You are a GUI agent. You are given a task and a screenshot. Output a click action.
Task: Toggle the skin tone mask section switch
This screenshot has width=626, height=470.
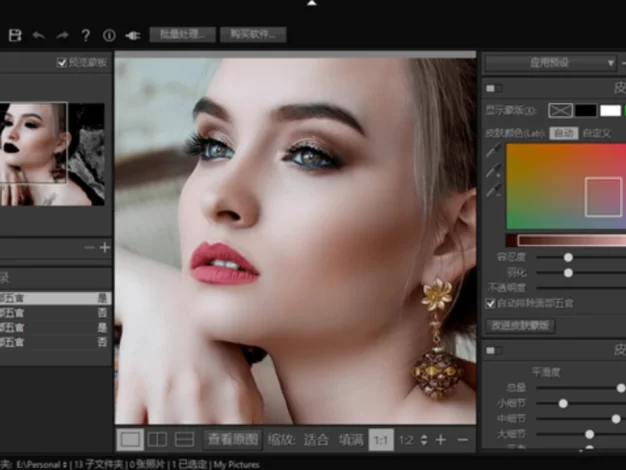[494, 88]
